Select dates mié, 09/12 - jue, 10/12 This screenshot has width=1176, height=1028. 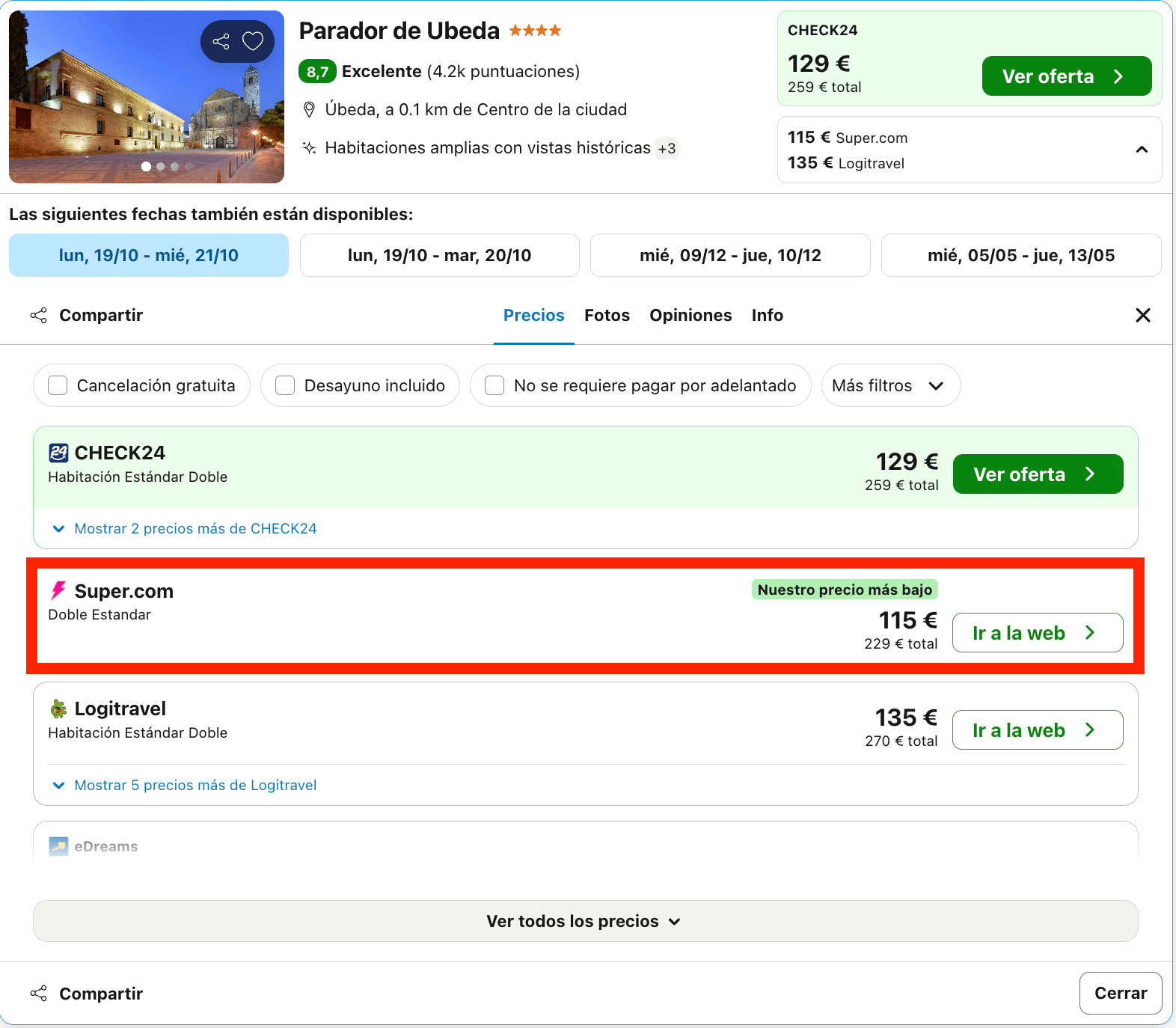tap(730, 255)
